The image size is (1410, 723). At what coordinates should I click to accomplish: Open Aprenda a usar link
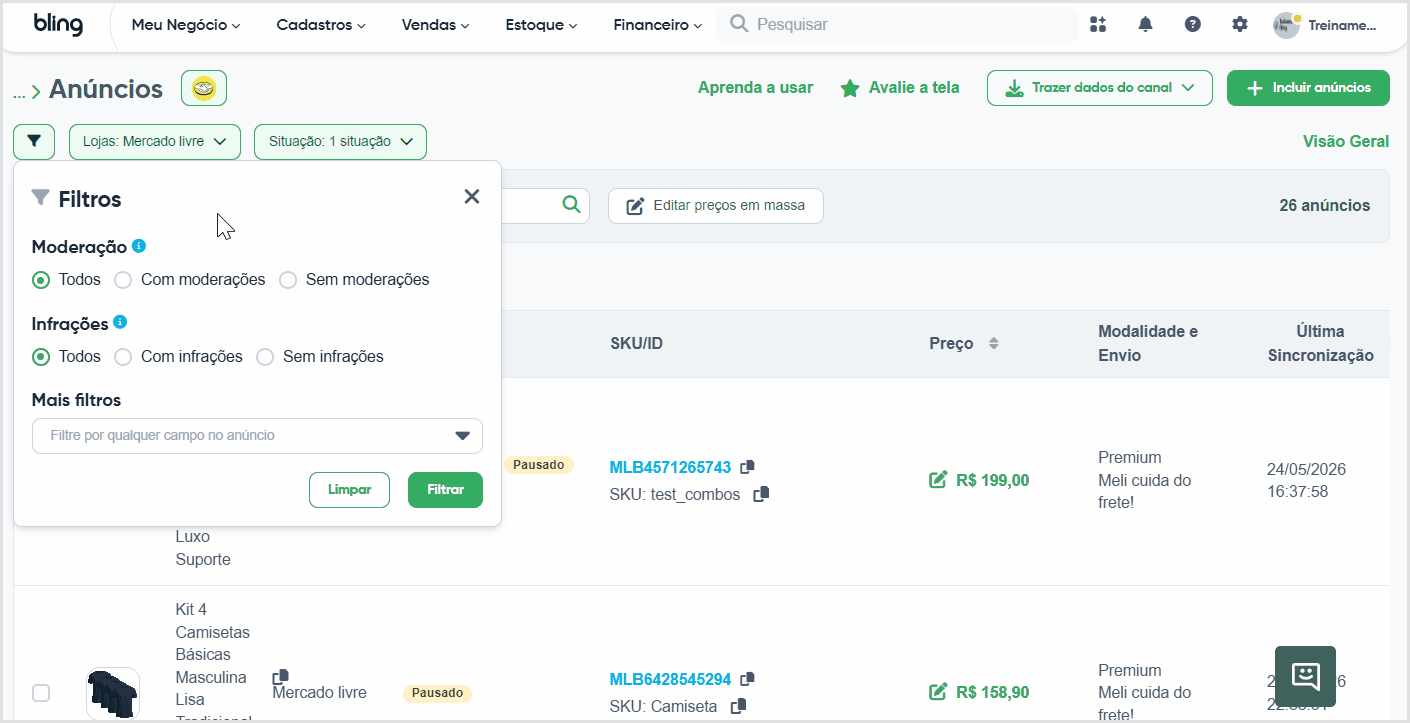[x=755, y=88]
